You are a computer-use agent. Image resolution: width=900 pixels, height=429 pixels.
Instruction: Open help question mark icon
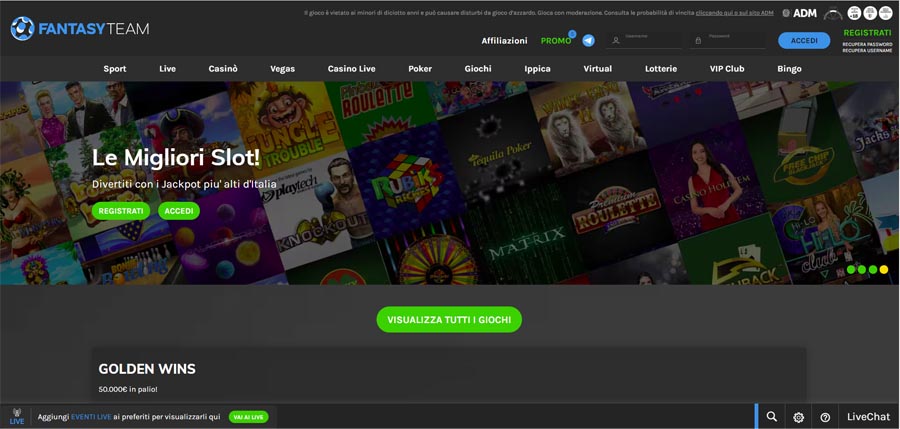[x=825, y=418]
